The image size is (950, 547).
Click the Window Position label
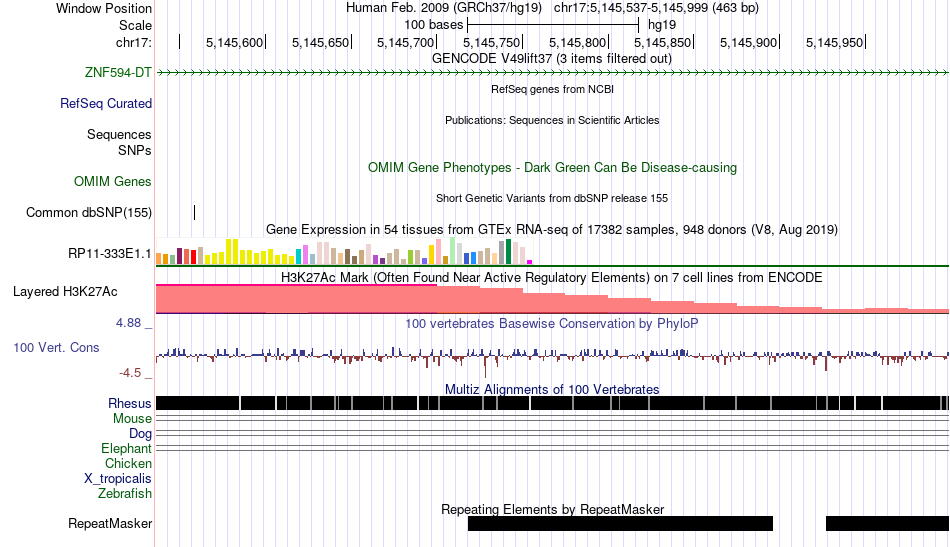(104, 8)
